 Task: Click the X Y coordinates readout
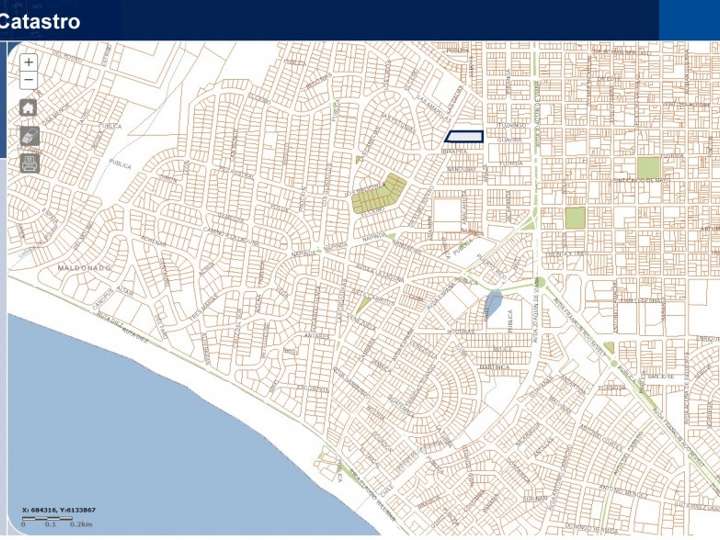pyautogui.click(x=59, y=510)
